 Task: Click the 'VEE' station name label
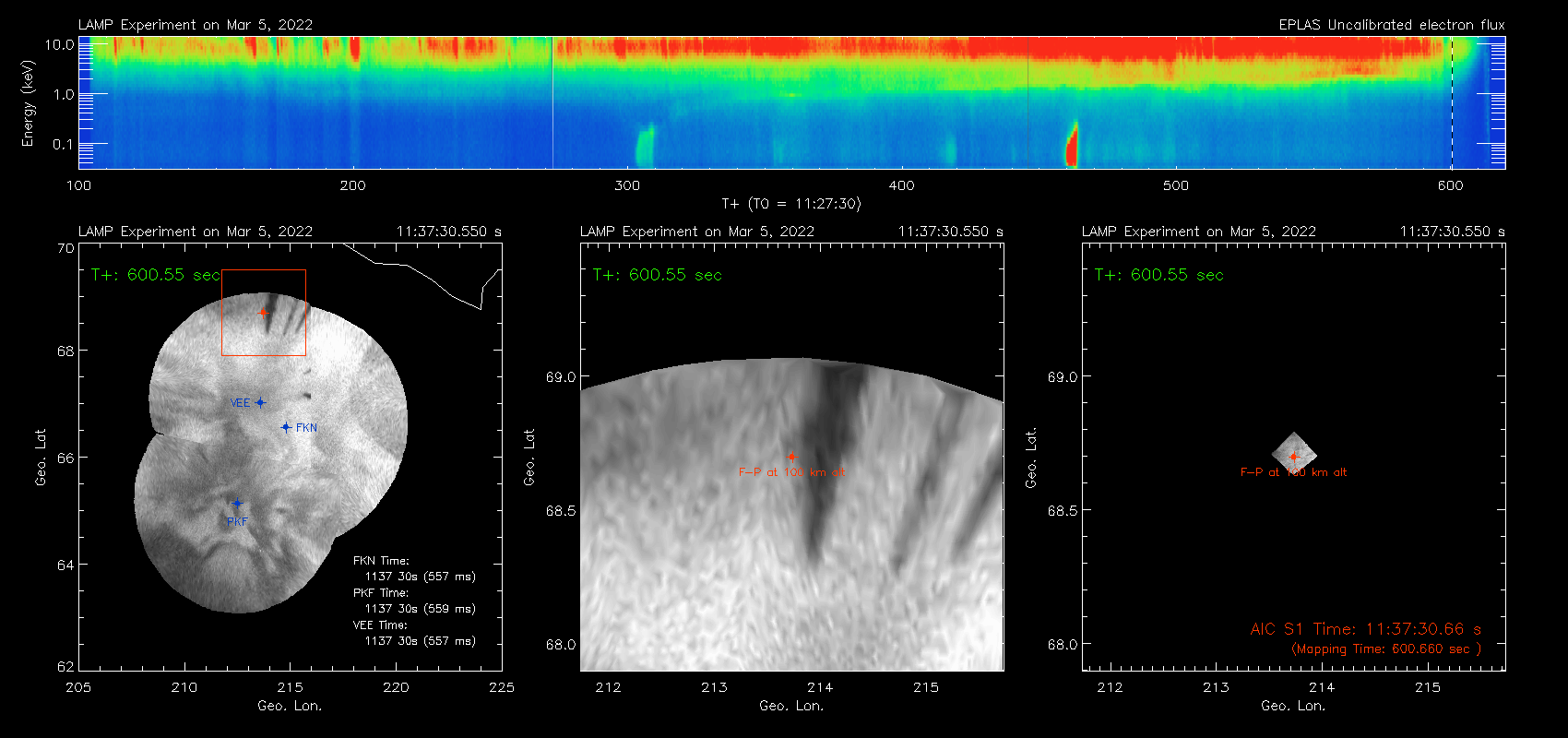pyautogui.click(x=240, y=403)
